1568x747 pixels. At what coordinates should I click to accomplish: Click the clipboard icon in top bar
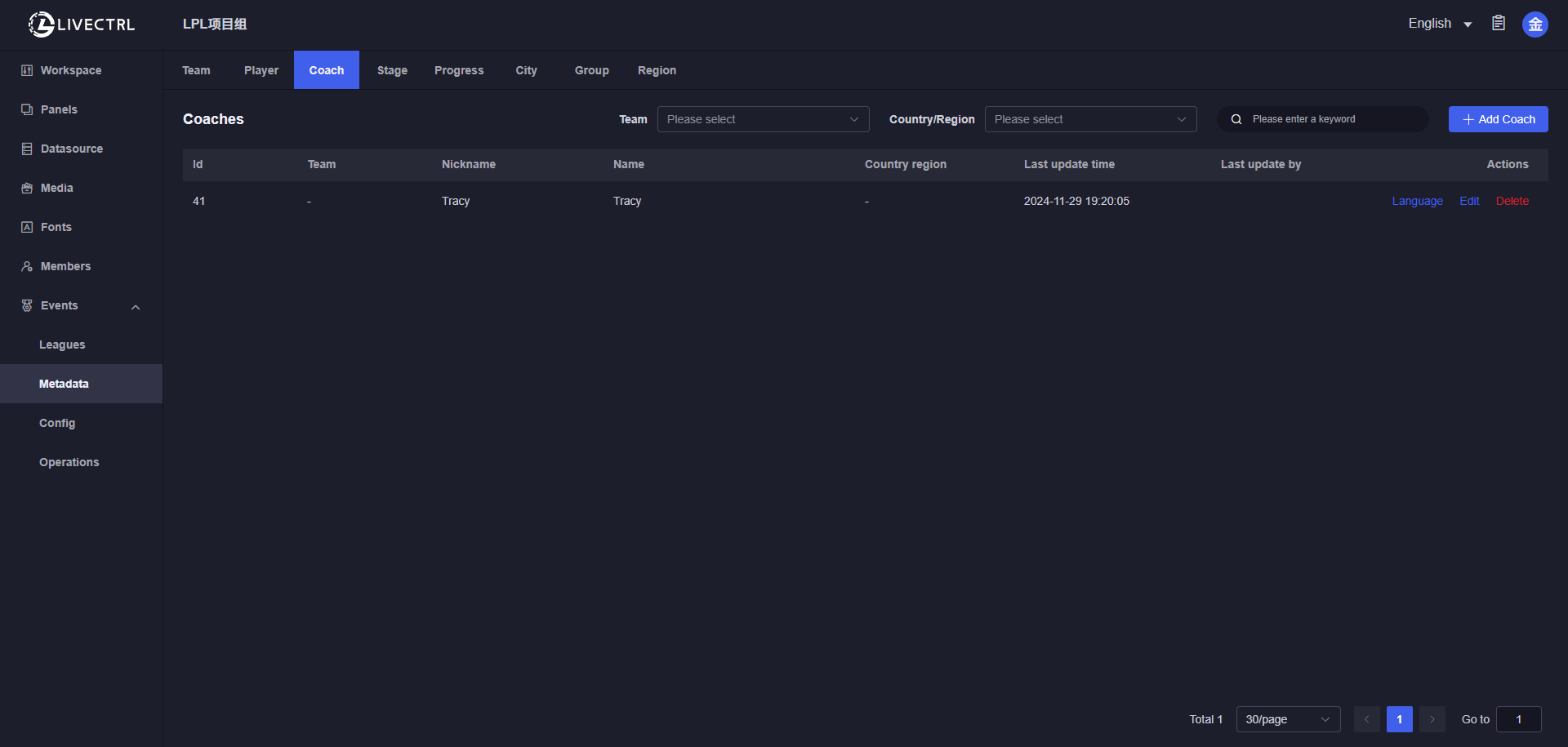(1499, 24)
